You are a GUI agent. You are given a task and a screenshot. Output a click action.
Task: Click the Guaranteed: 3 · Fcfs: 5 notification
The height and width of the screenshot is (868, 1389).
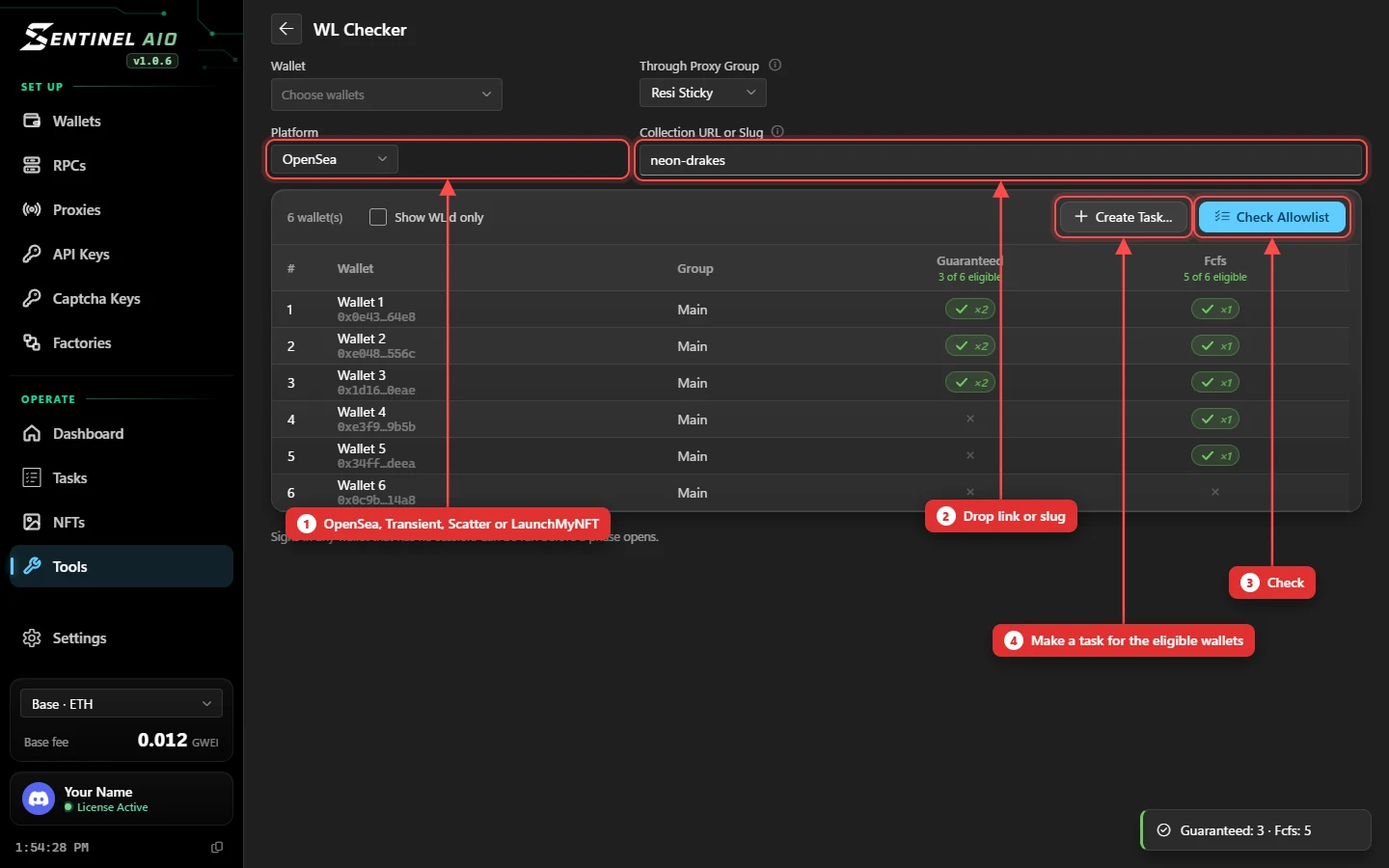pos(1256,830)
